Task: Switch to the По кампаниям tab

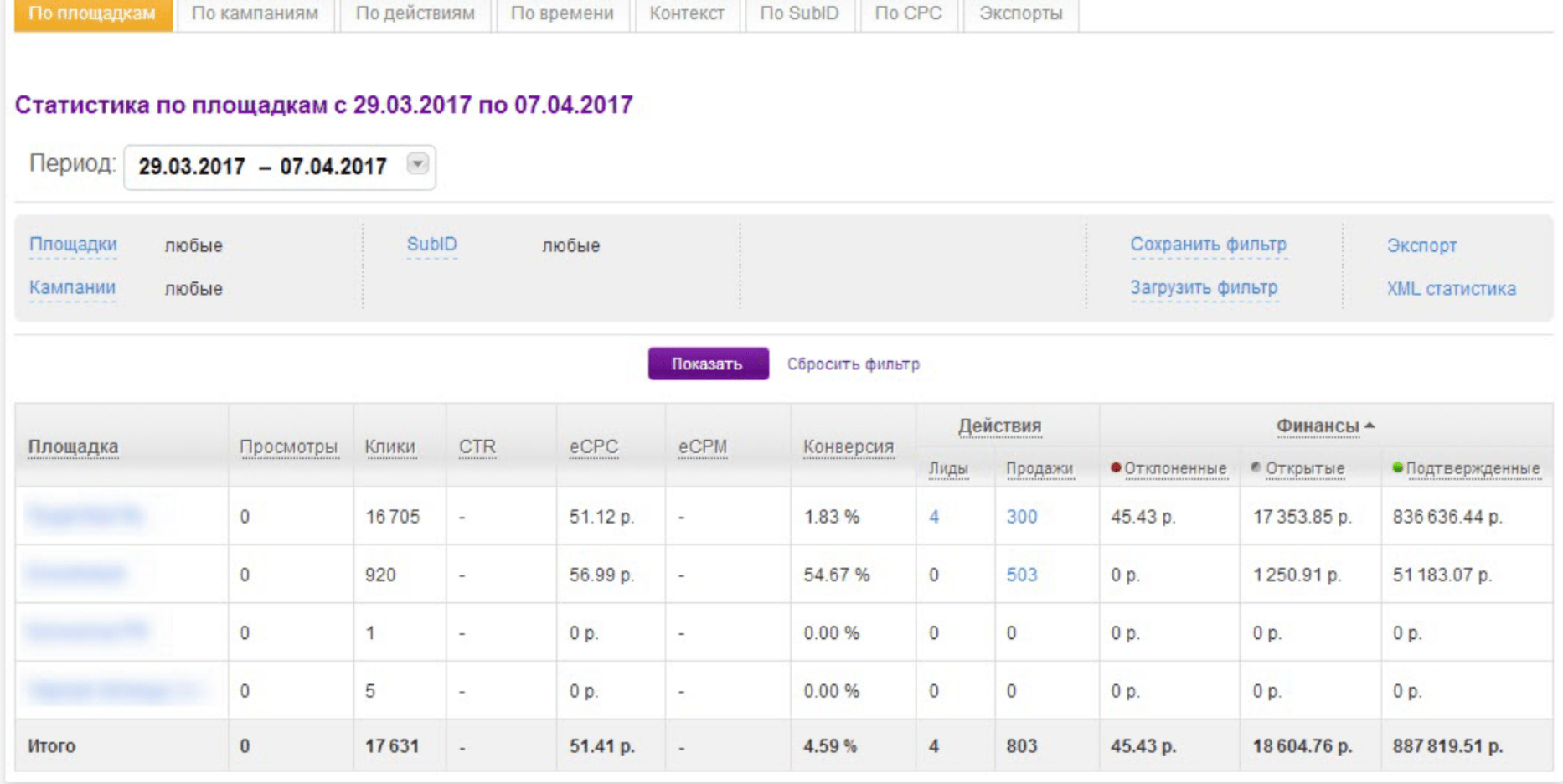Action: [x=255, y=13]
